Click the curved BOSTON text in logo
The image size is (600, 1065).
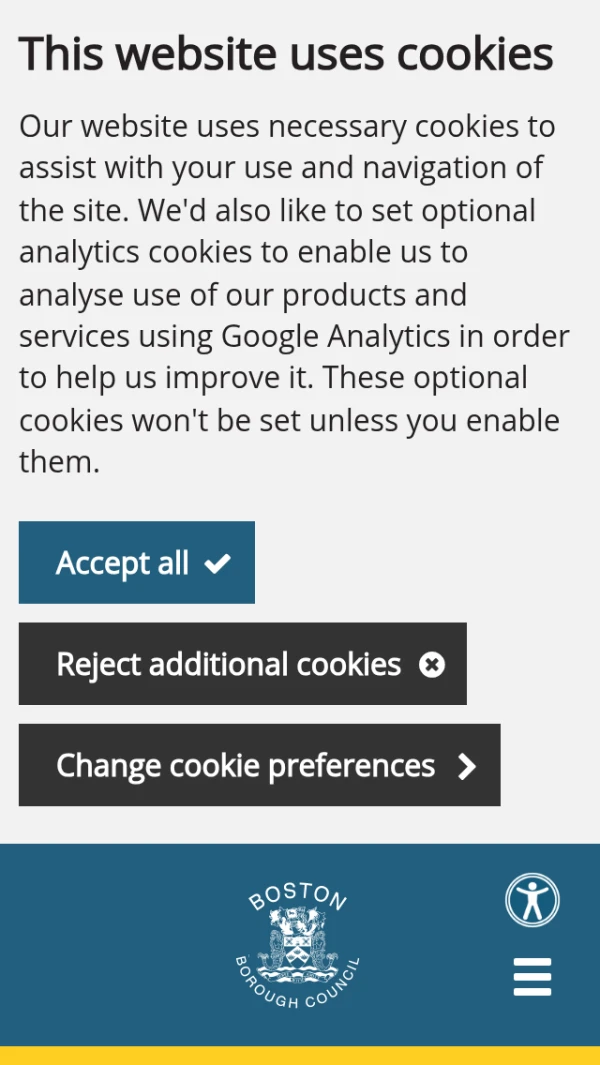[x=297, y=895]
